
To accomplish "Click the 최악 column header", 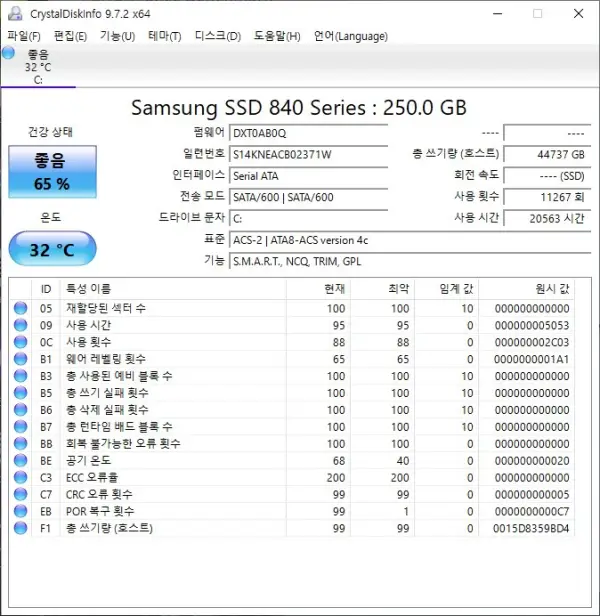I will [x=382, y=289].
